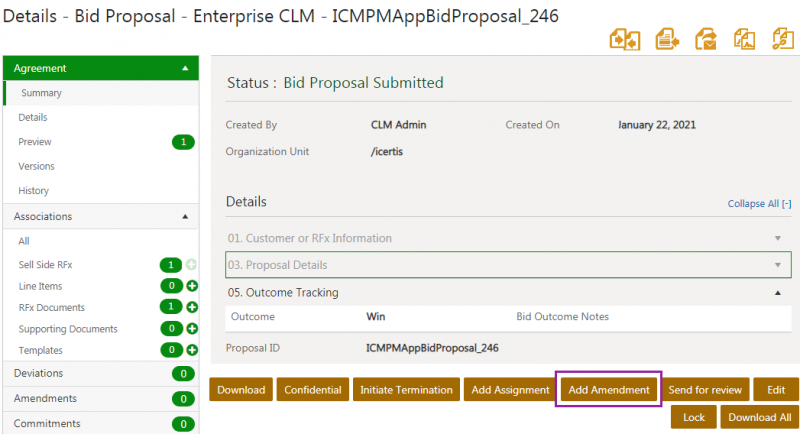Open History in the Agreement menu
The height and width of the screenshot is (434, 800).
pyautogui.click(x=33, y=190)
